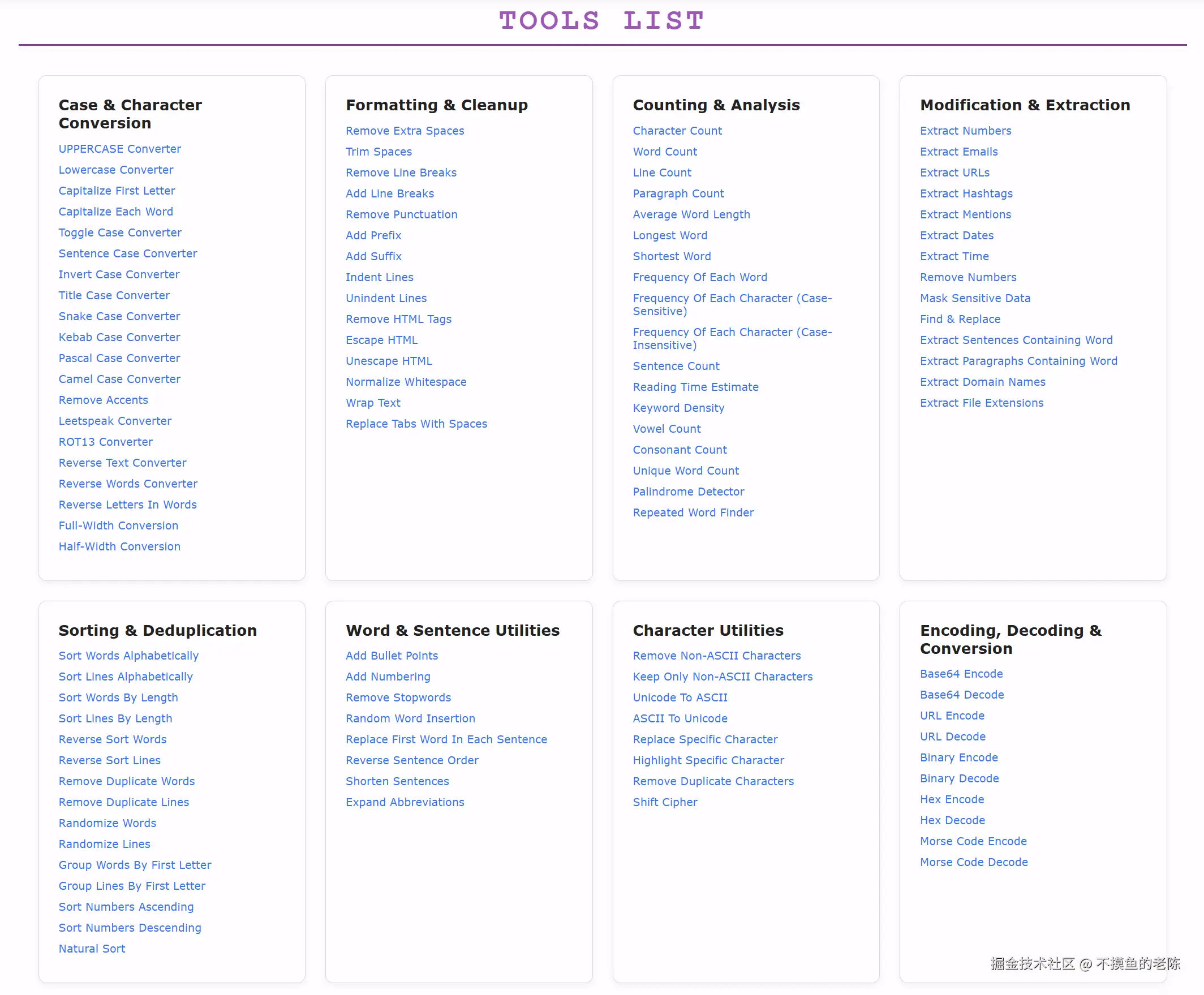Select Base64 Encode link
The width and height of the screenshot is (1204, 995).
click(x=961, y=674)
